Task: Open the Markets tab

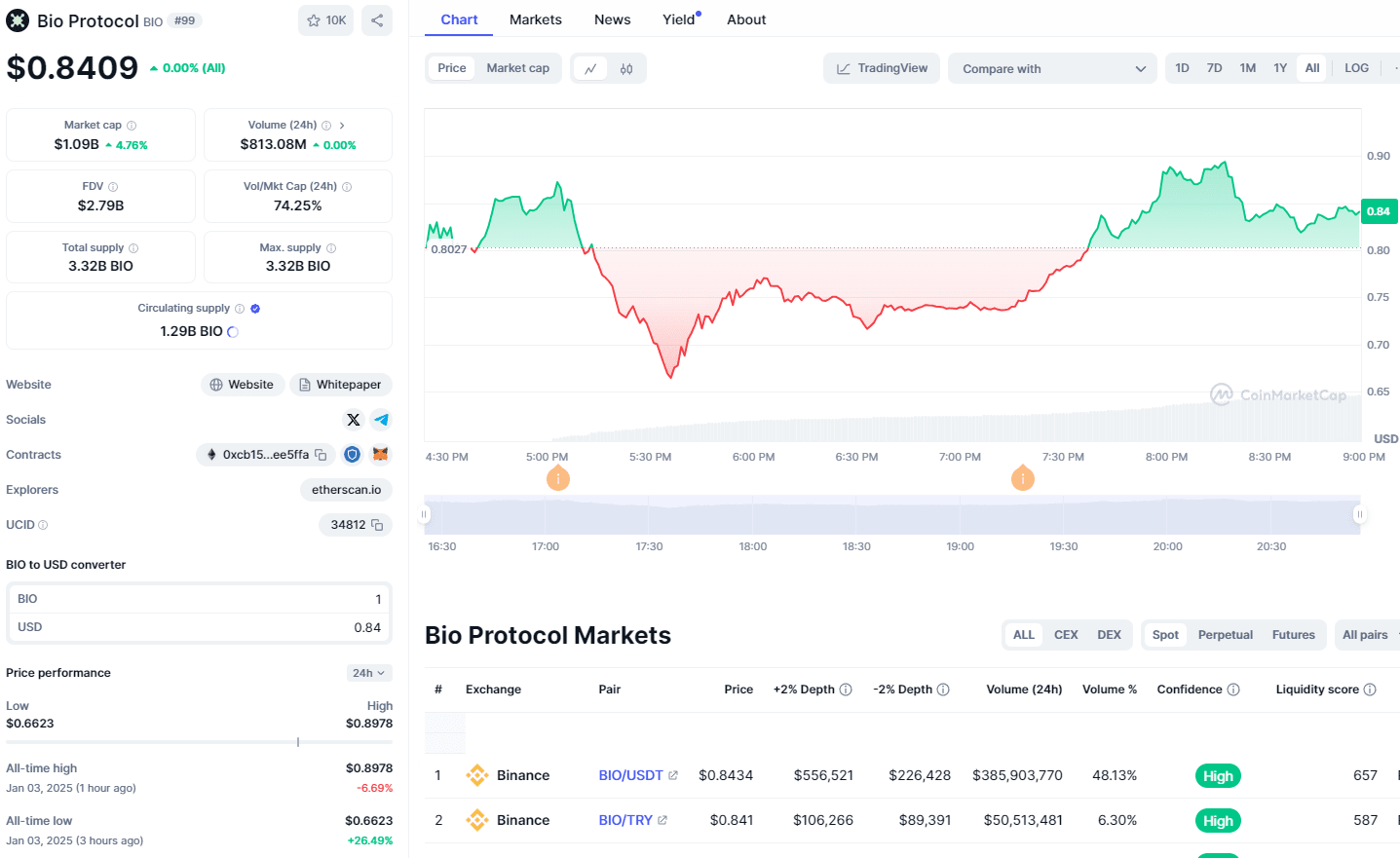Action: tap(536, 19)
